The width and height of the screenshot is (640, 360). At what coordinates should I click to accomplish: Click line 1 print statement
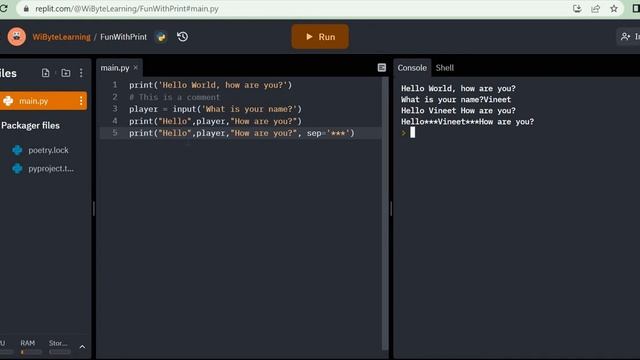coord(211,85)
